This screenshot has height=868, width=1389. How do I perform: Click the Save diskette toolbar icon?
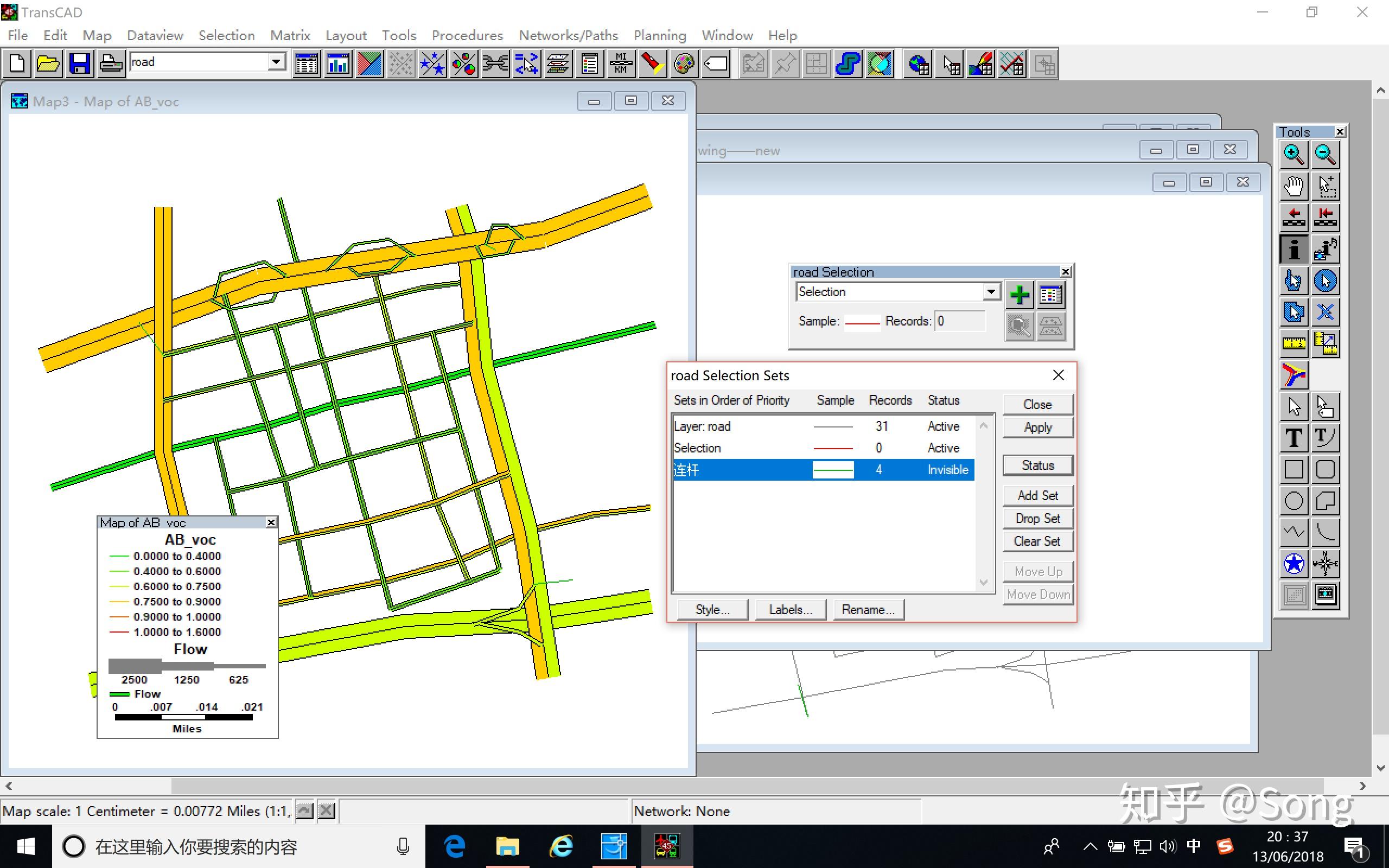tap(79, 63)
